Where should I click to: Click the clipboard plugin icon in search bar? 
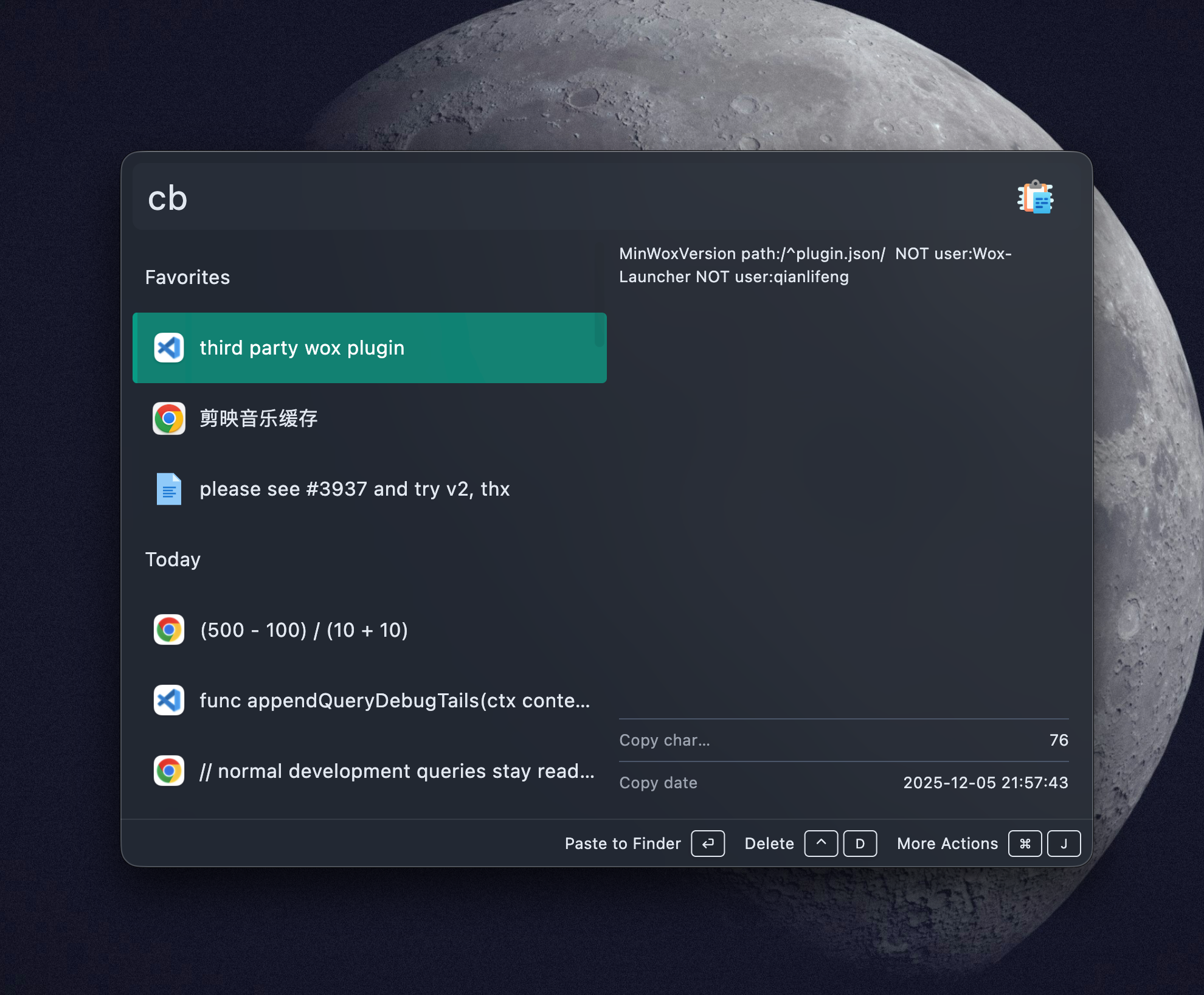click(x=1036, y=197)
